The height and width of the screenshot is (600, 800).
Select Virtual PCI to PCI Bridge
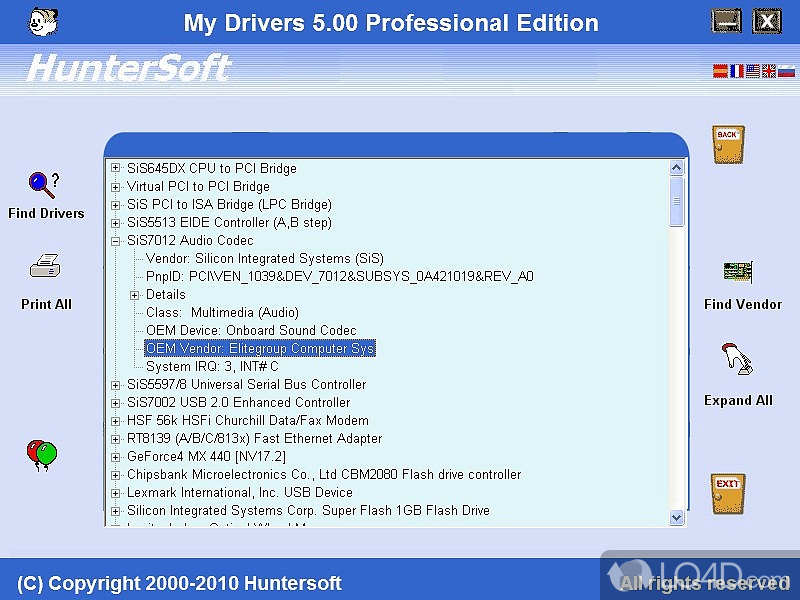(198, 187)
